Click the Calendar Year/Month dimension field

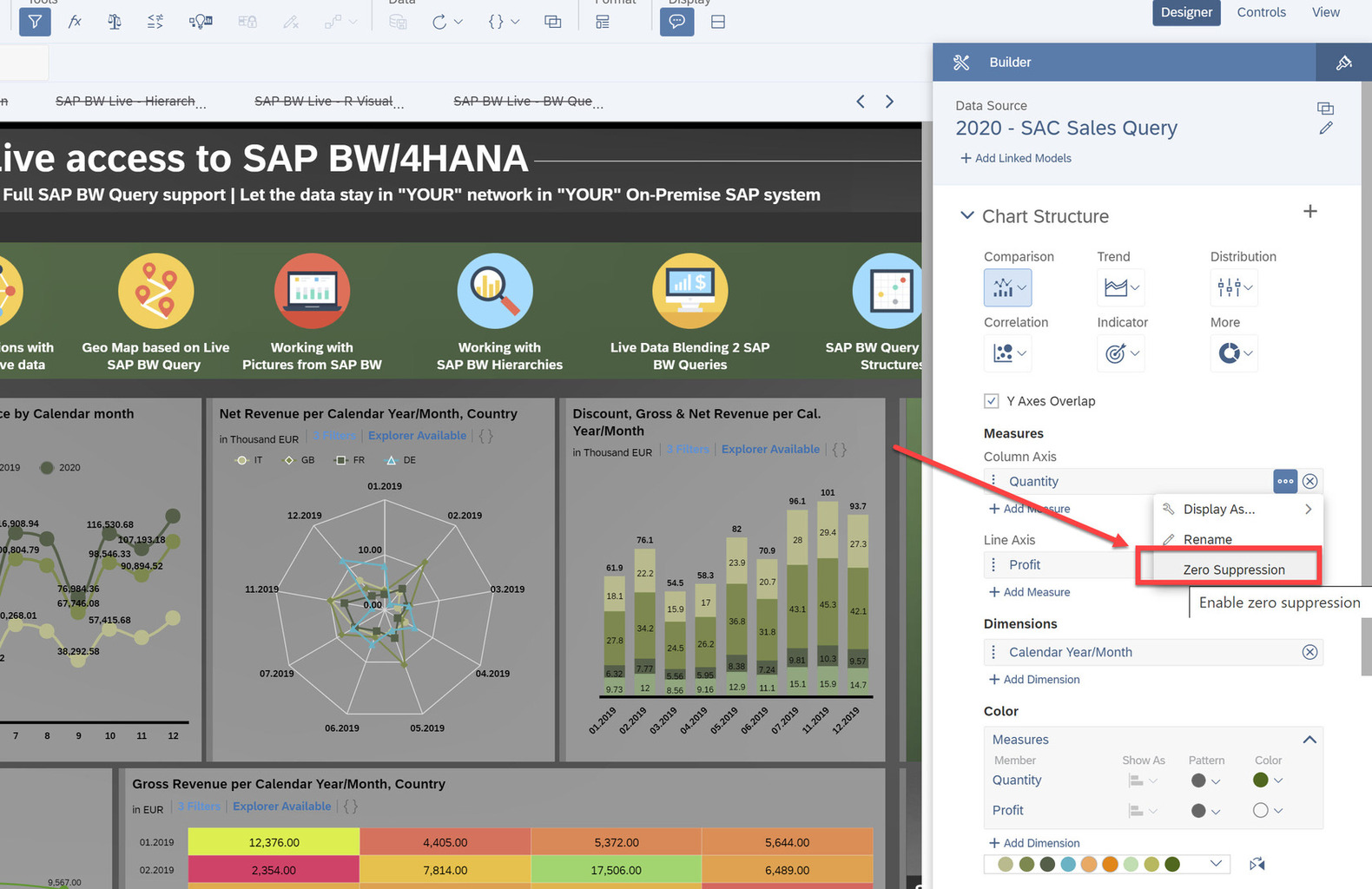click(x=1153, y=652)
